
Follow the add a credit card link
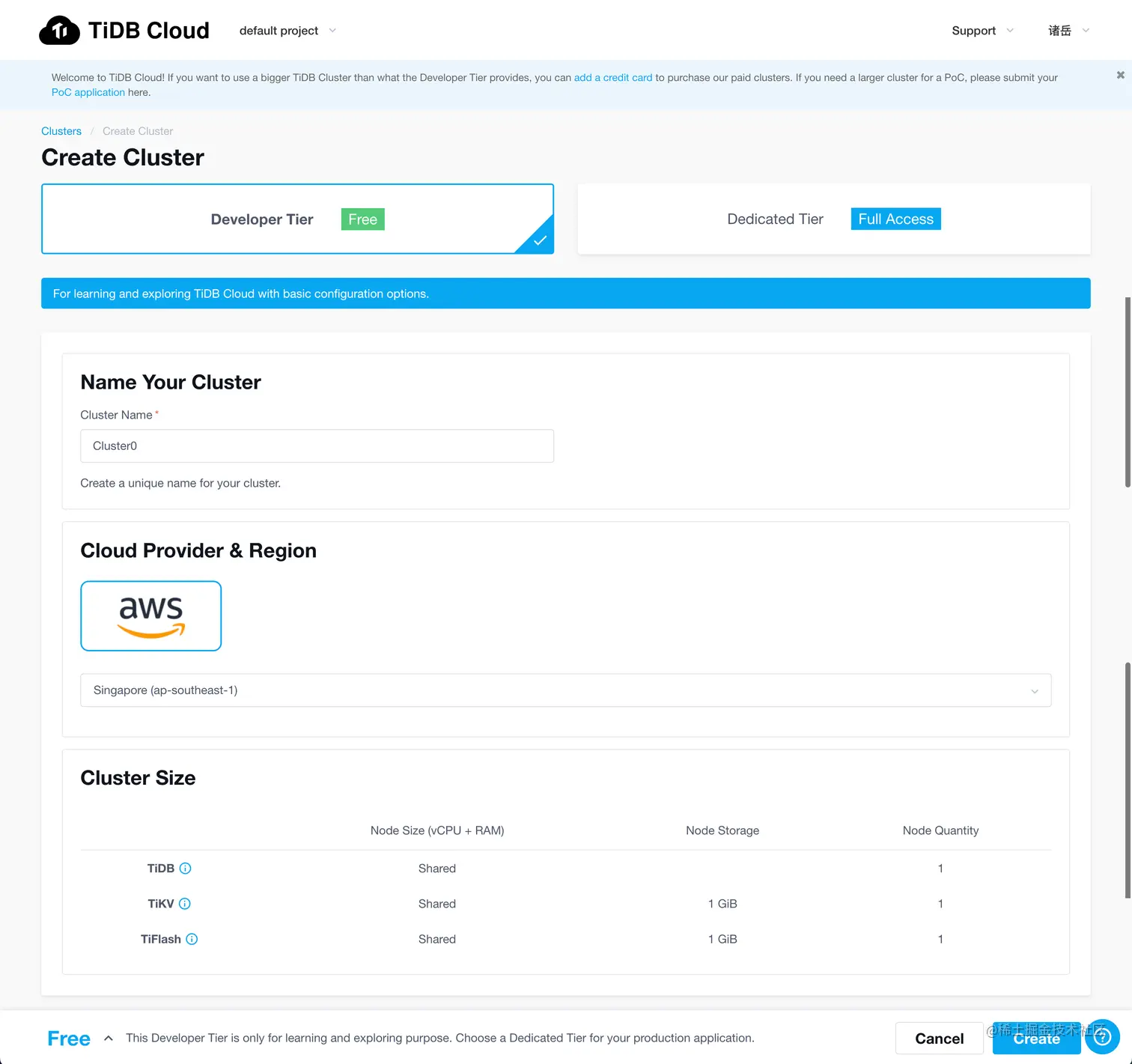coord(612,77)
